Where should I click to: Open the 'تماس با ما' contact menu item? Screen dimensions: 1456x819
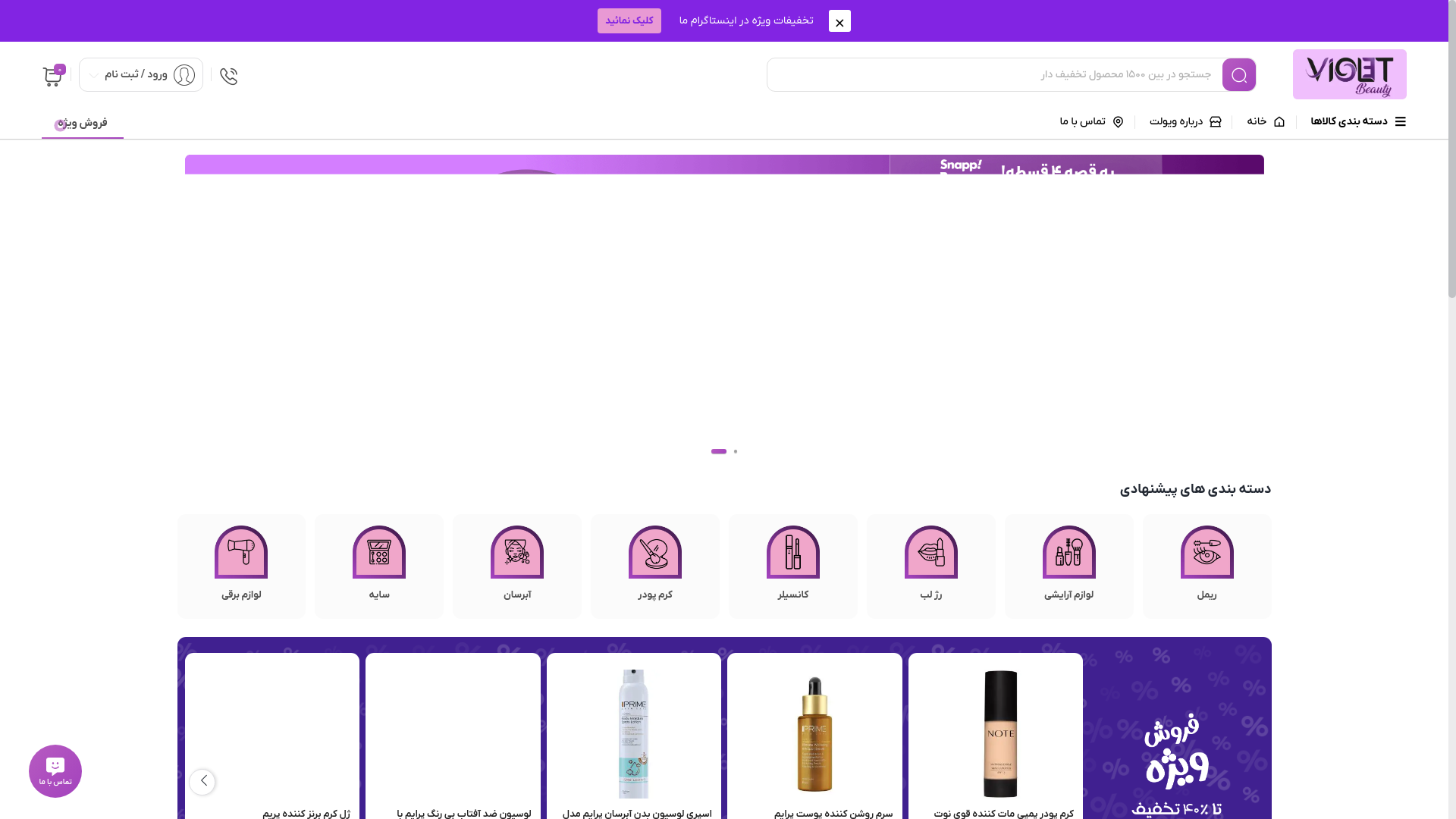pyautogui.click(x=1091, y=122)
